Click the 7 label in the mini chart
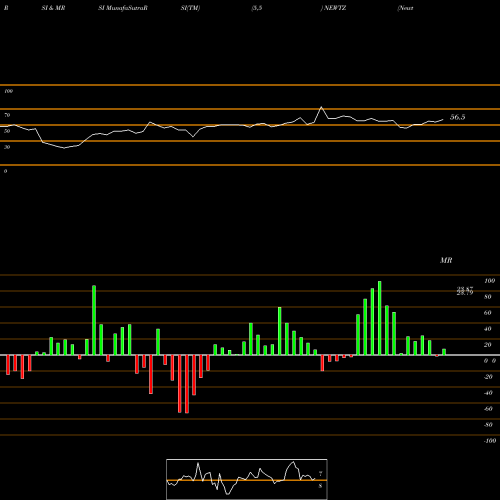This screenshot has width=500, height=500. [320, 473]
